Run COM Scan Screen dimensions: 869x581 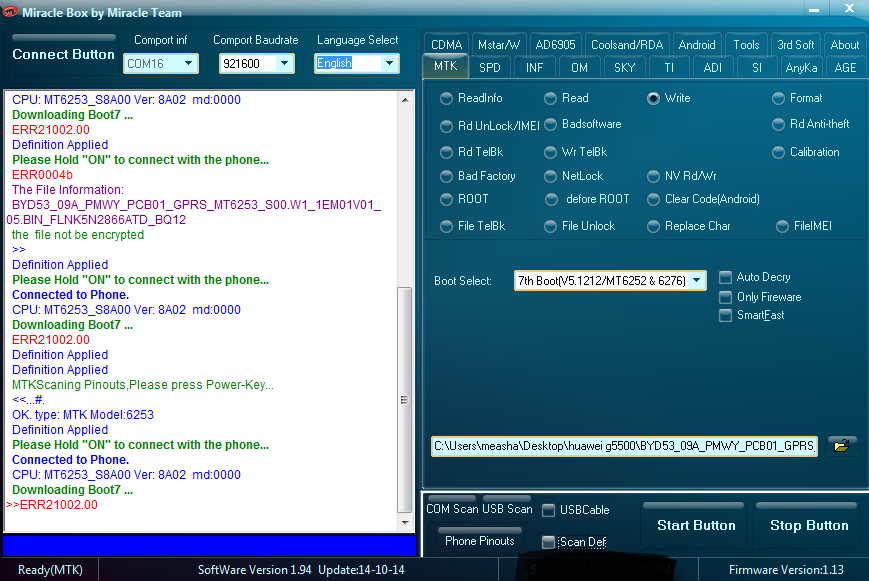click(452, 508)
